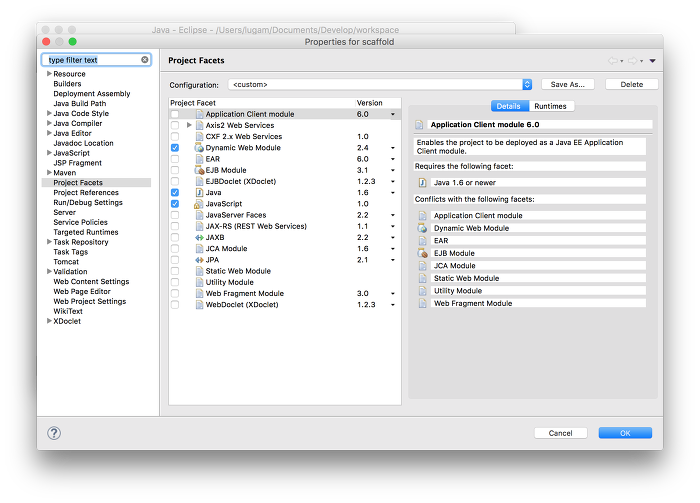Confirm with the OK button
This screenshot has height=503, width=700.
click(x=625, y=433)
